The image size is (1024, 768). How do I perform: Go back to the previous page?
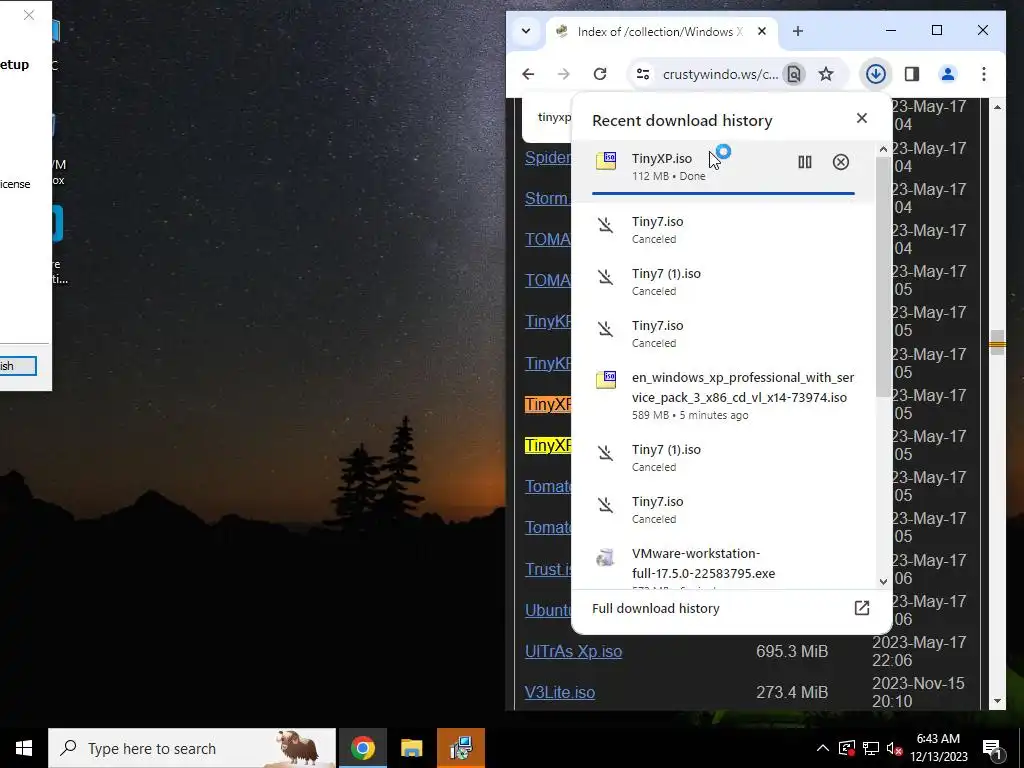[528, 74]
